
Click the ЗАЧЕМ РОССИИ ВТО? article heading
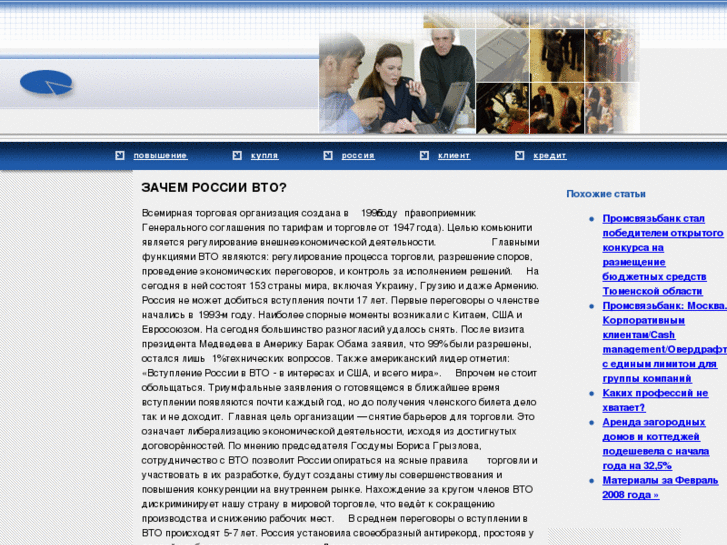pos(214,187)
